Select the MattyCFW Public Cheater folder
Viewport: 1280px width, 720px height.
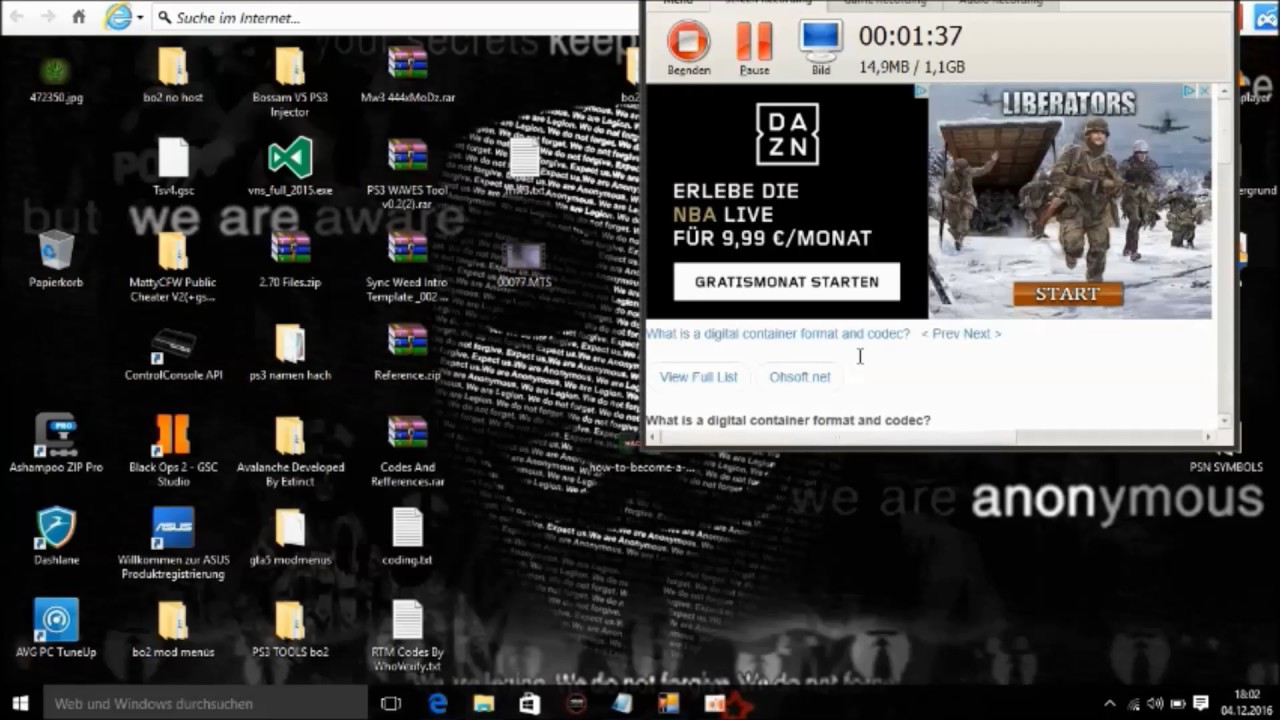pos(173,267)
